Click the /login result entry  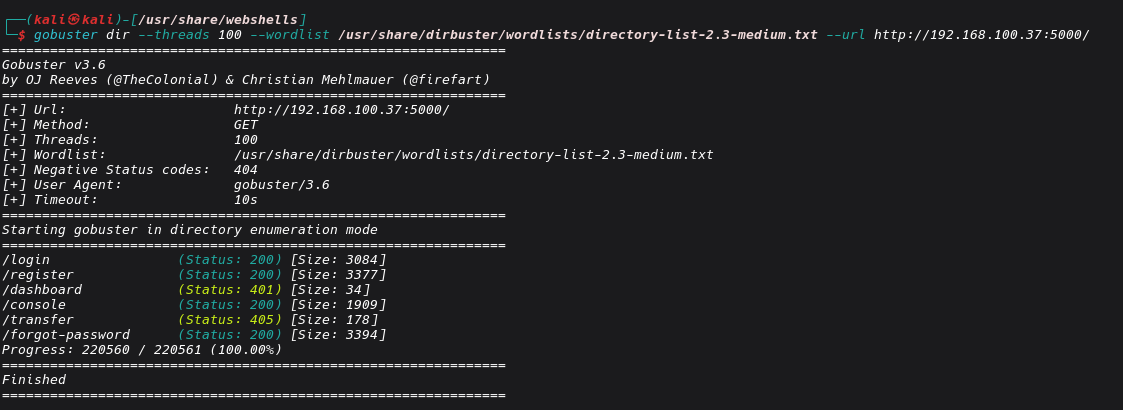(x=26, y=260)
